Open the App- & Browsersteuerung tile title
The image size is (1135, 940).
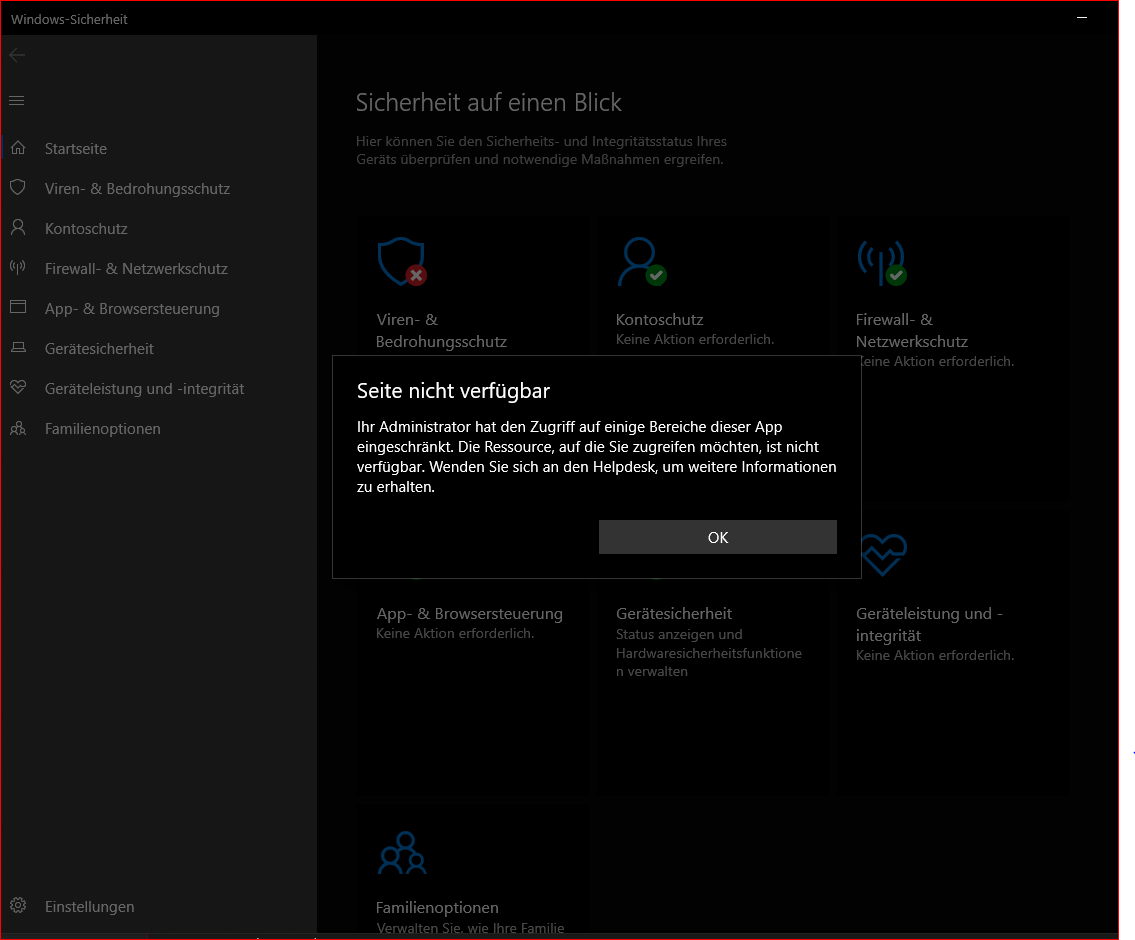[x=469, y=614]
